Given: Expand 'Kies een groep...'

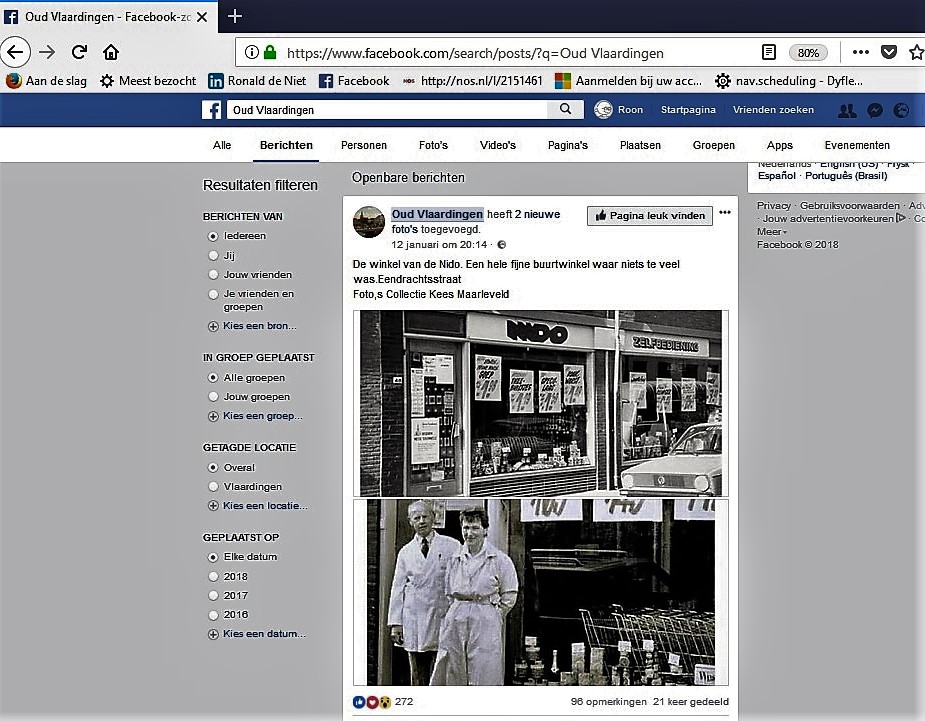Looking at the screenshot, I should [255, 416].
